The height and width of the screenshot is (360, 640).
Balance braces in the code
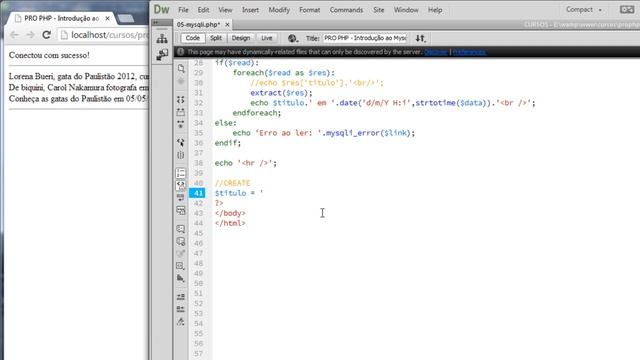pos(181,155)
